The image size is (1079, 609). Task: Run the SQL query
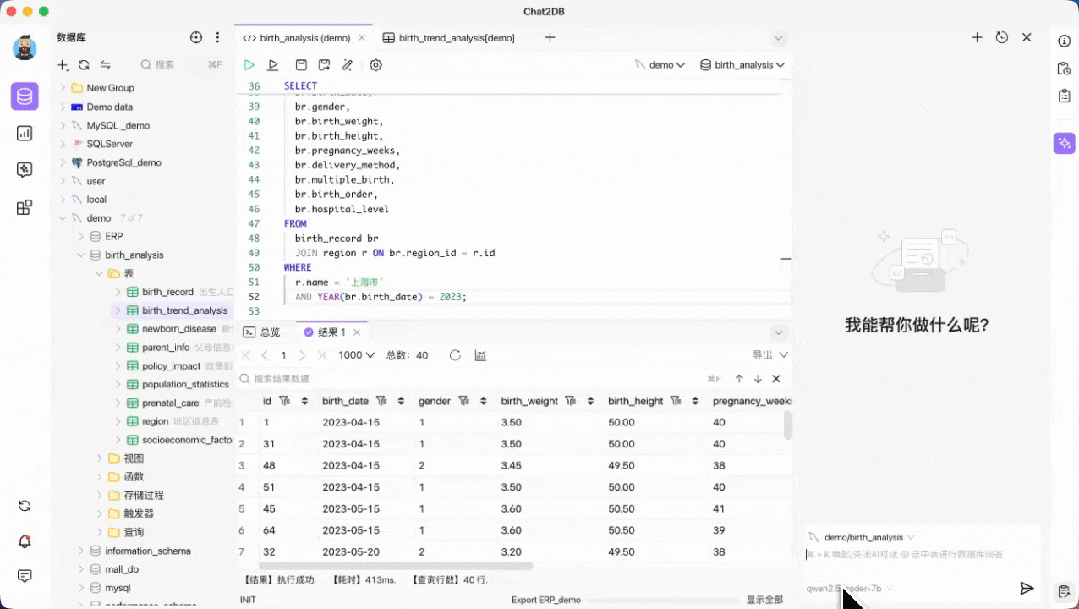[249, 65]
